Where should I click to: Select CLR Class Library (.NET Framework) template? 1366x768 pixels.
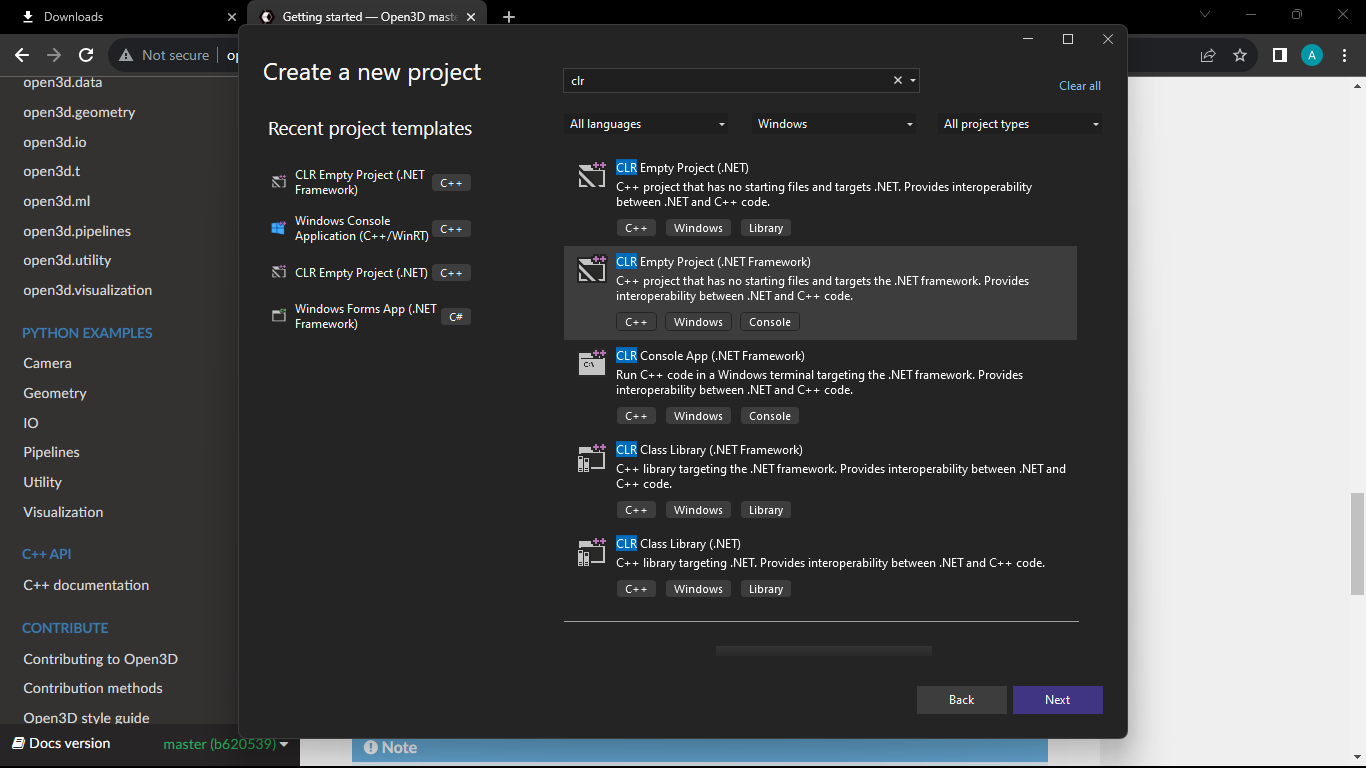click(x=820, y=481)
